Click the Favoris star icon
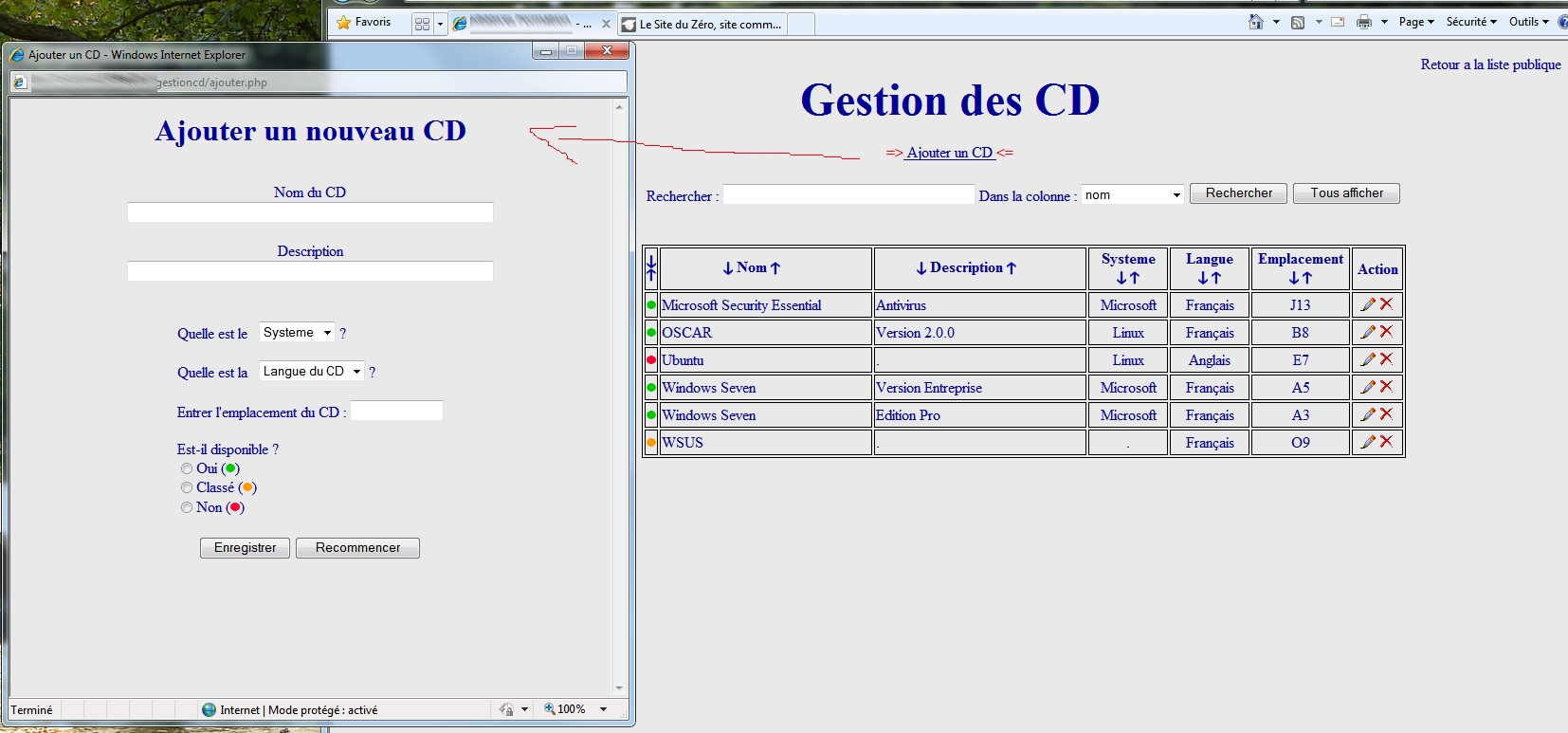 344,23
